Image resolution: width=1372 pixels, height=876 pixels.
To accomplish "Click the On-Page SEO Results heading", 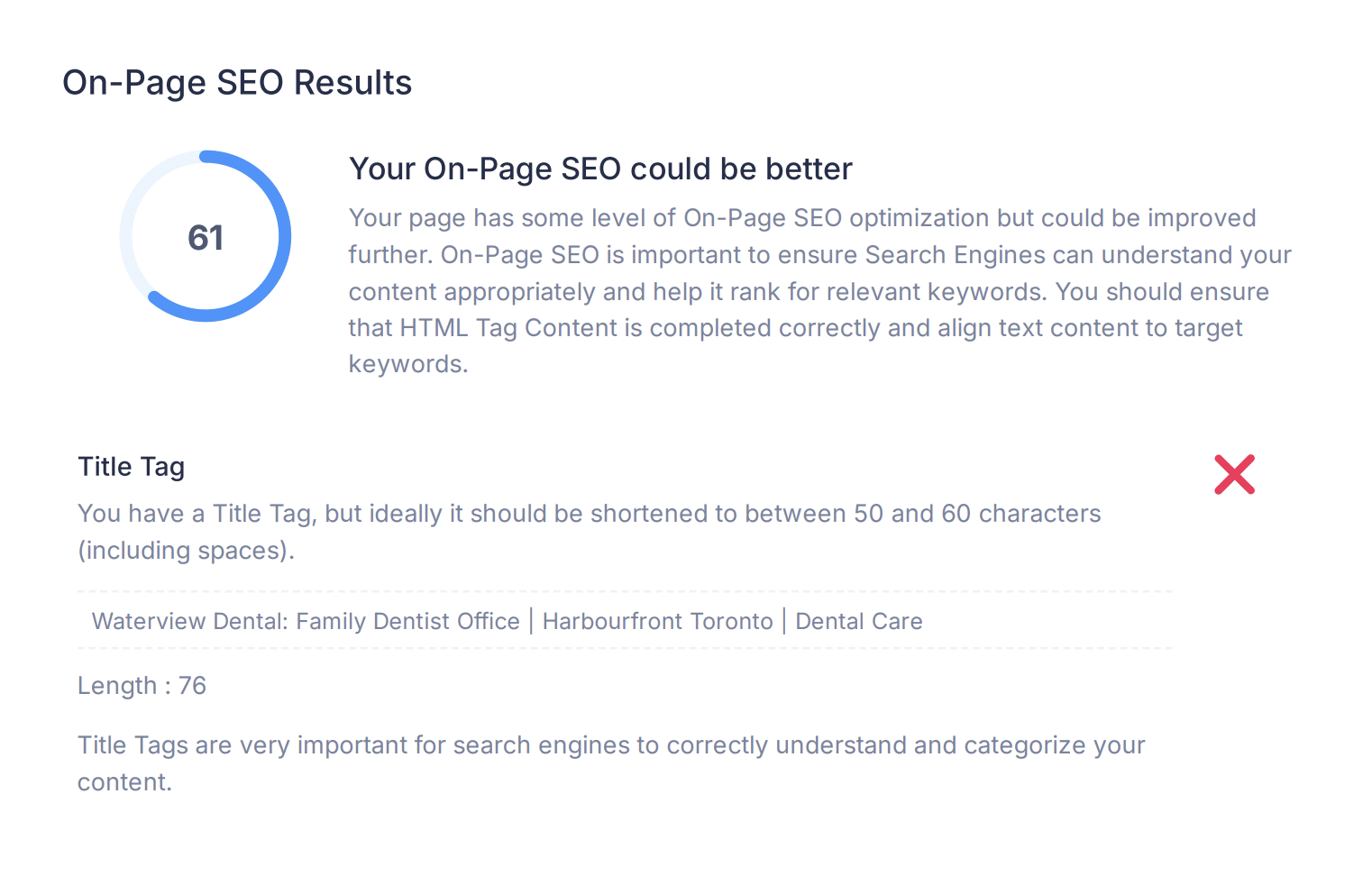I will 237,83.
